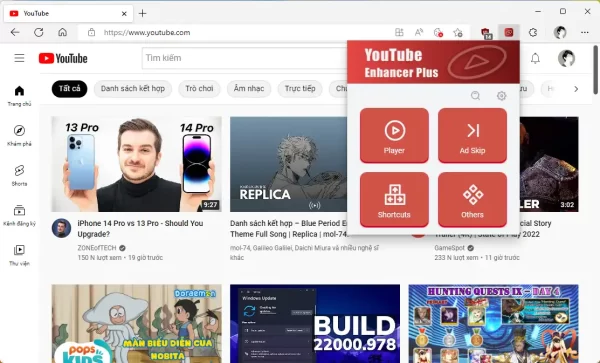Click the tracking prevention icon in address bar
Image resolution: width=600 pixels, height=363 pixels.
pyautogui.click(x=439, y=33)
